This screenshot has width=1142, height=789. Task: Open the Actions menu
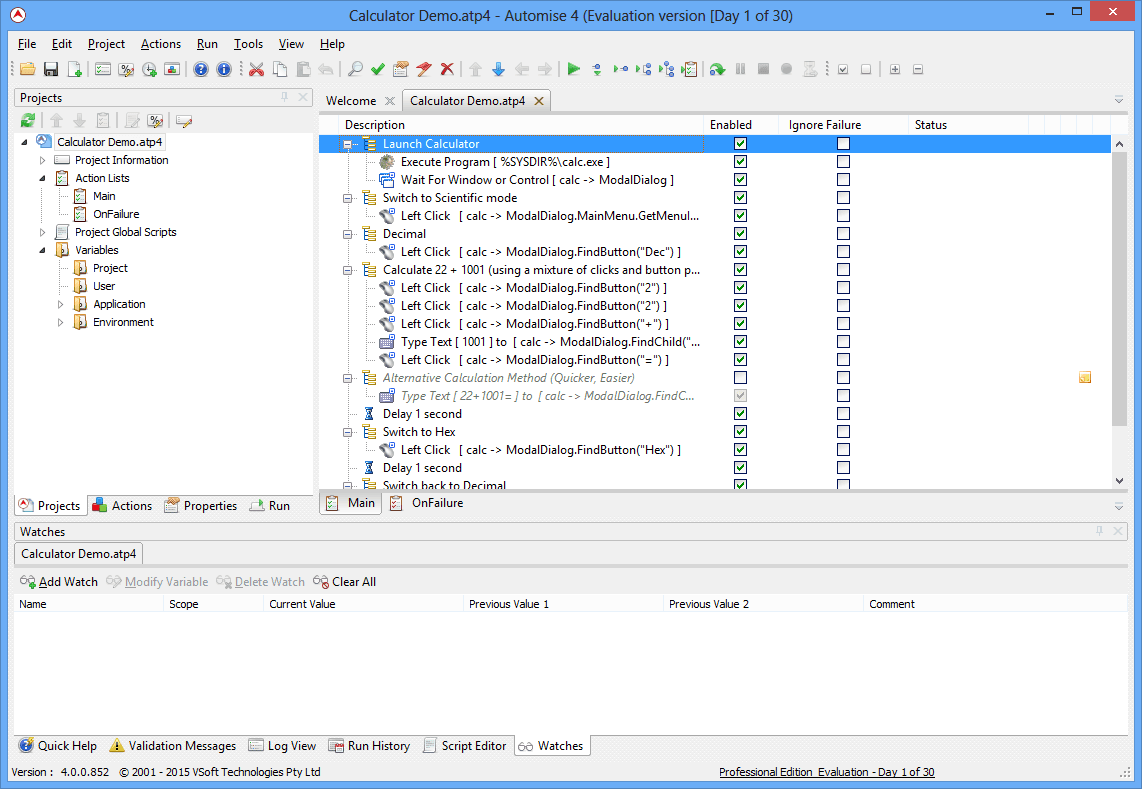160,44
